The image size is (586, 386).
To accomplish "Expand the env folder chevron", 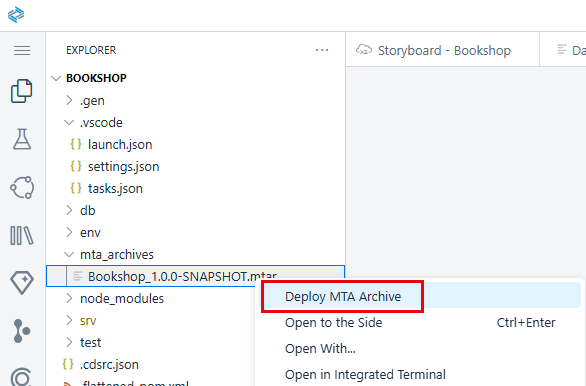I will 69,232.
